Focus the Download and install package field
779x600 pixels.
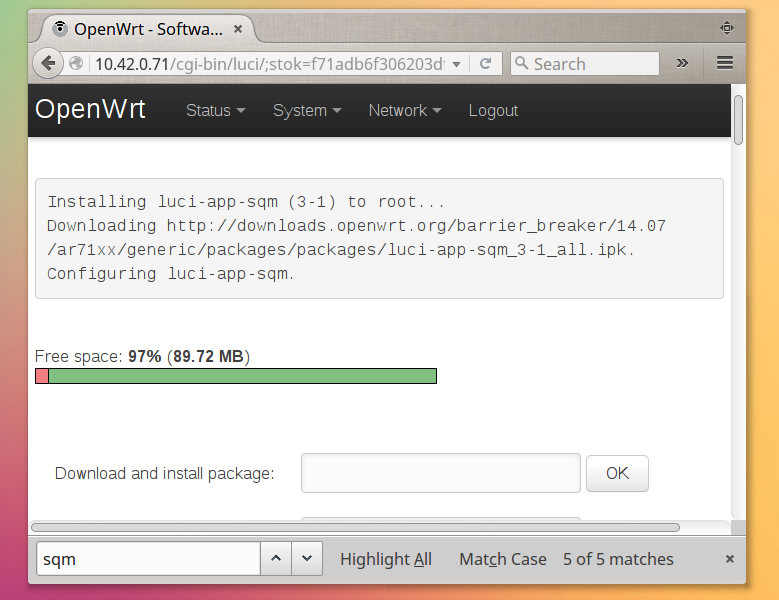tap(441, 473)
